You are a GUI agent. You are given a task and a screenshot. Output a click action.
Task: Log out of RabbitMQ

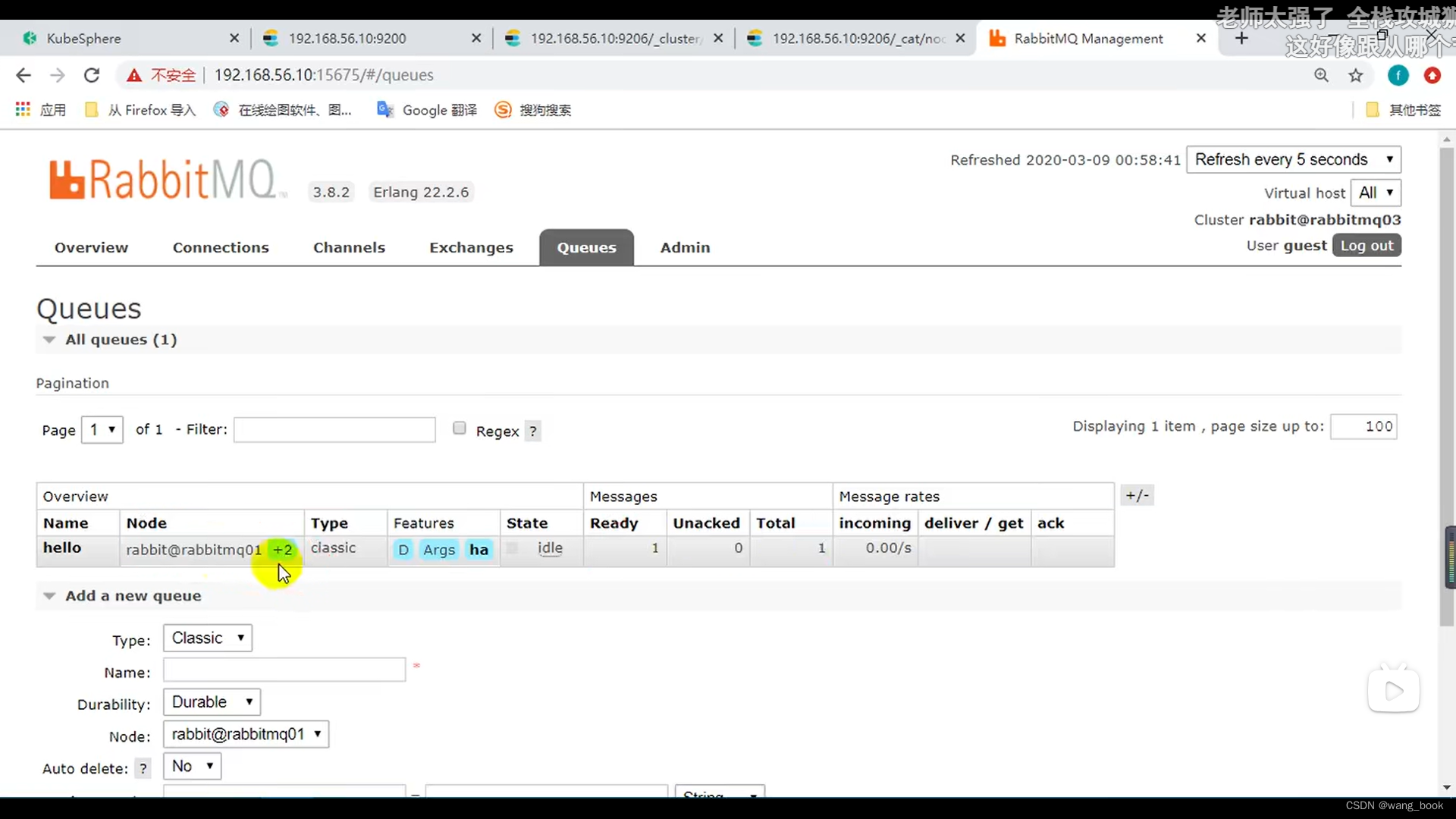coord(1367,246)
